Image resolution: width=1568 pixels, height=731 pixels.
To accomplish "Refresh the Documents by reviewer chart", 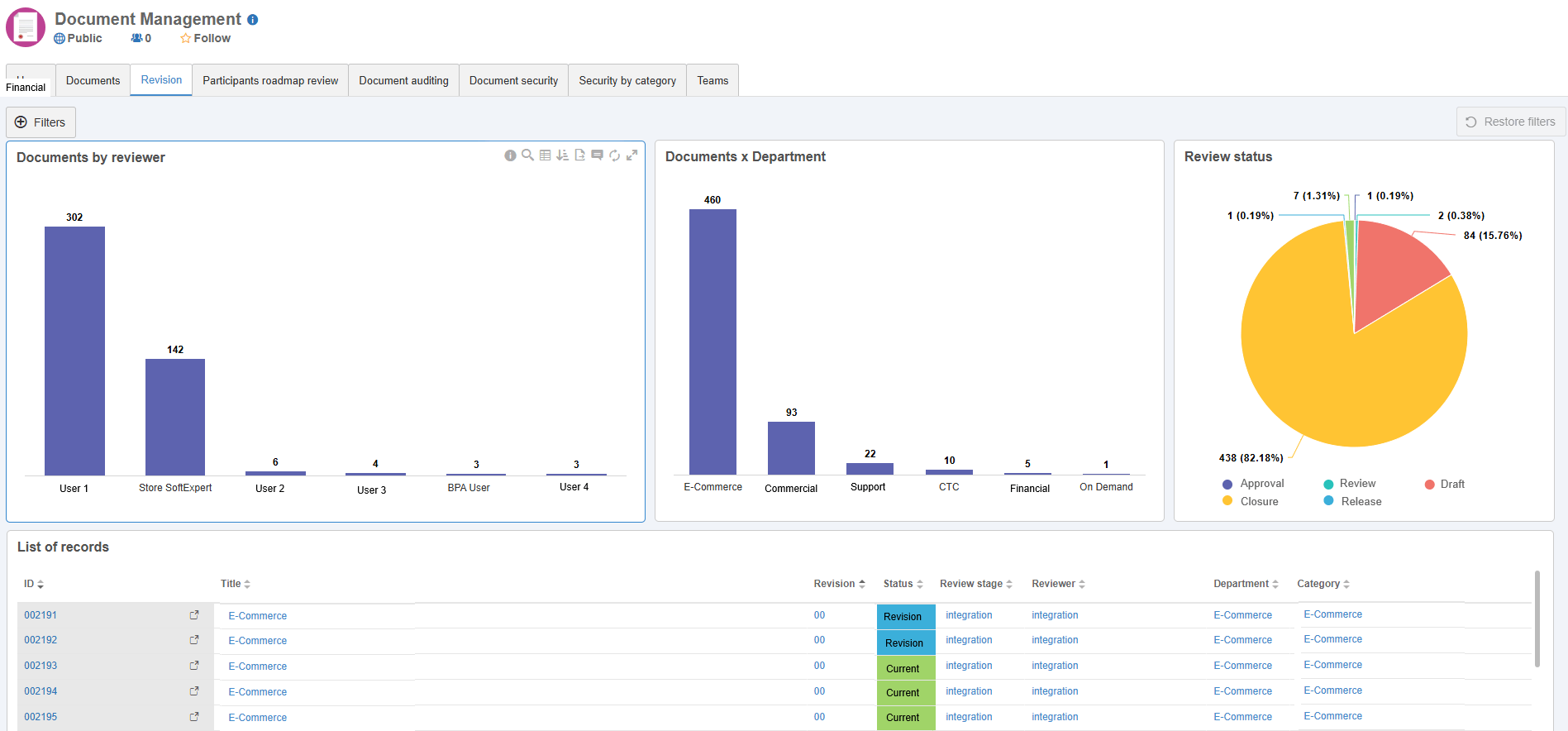I will (615, 155).
